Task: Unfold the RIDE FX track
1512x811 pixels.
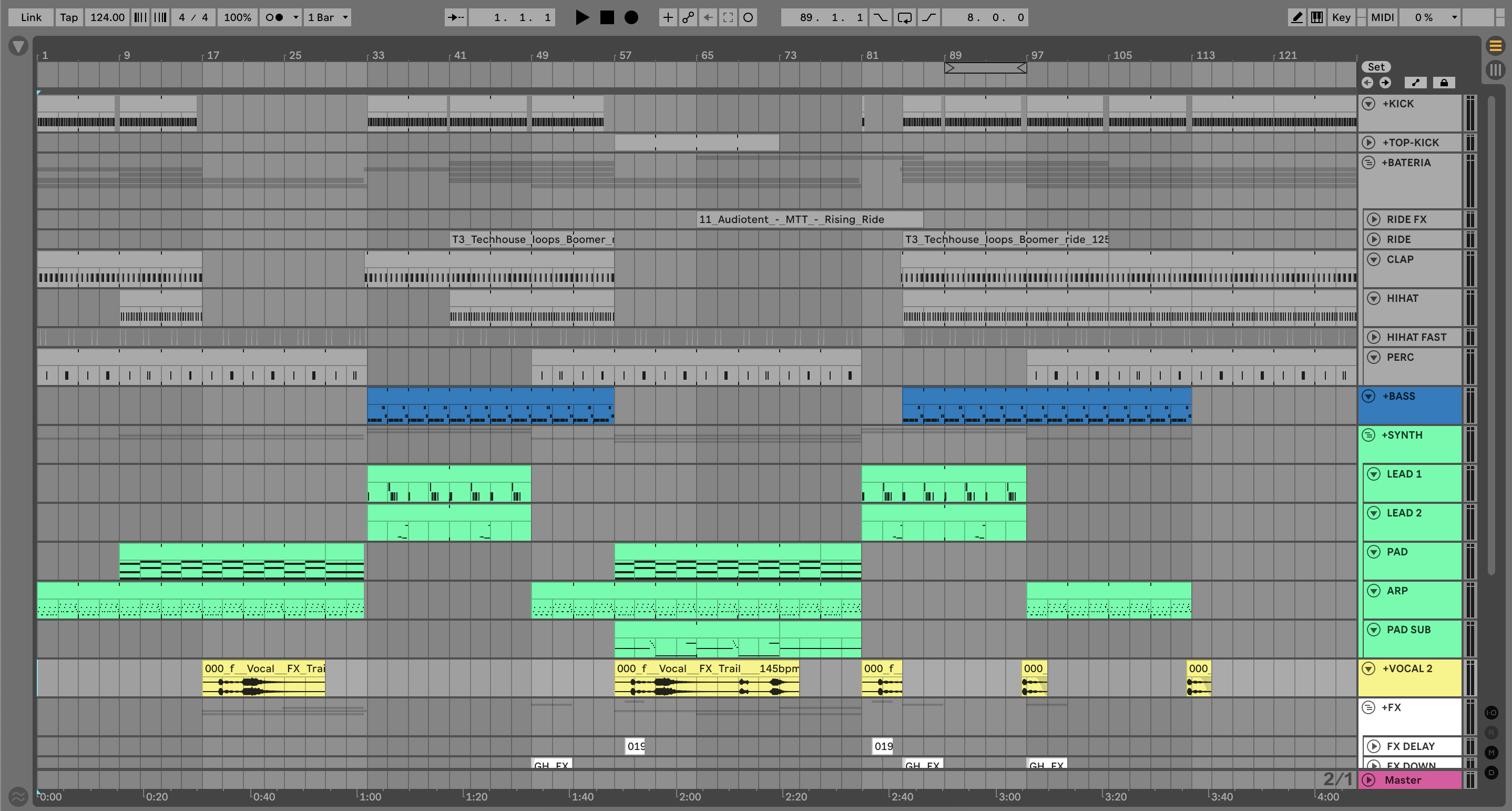Action: point(1374,220)
